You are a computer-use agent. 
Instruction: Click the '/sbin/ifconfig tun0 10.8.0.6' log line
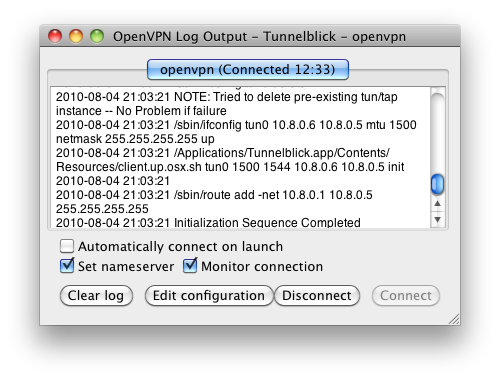[x=236, y=125]
